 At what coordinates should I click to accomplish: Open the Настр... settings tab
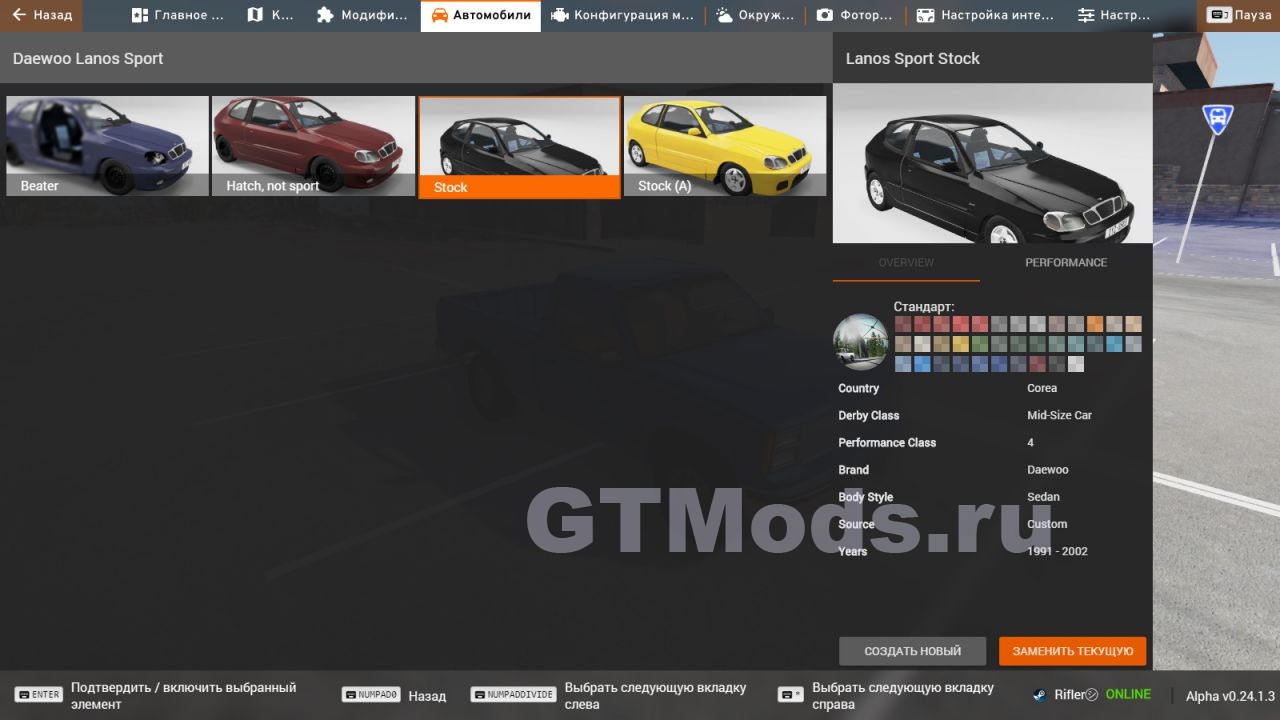1114,15
